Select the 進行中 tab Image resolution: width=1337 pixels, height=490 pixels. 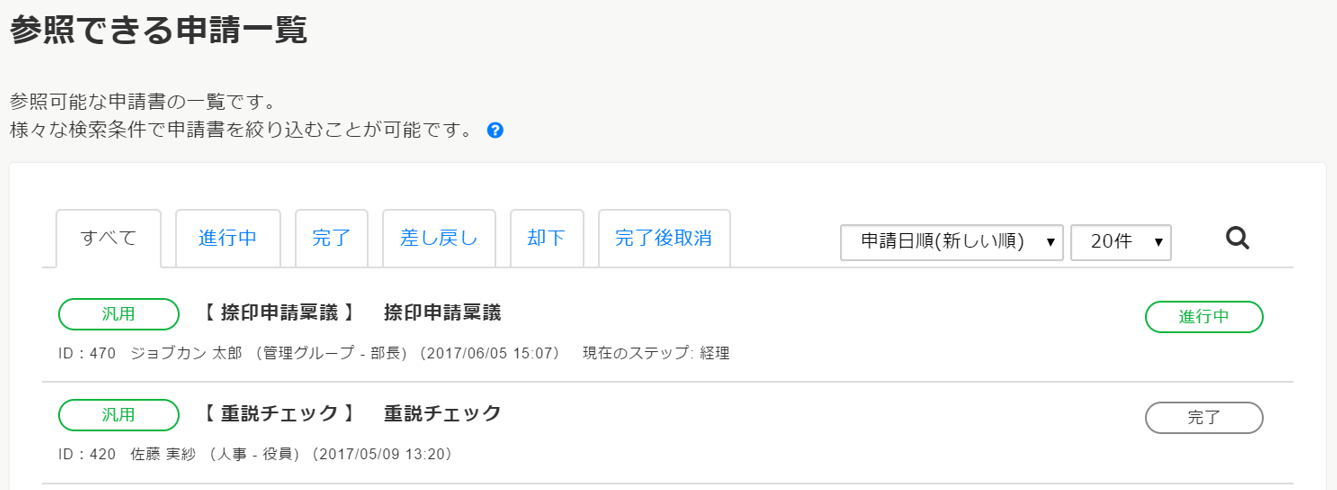(228, 238)
